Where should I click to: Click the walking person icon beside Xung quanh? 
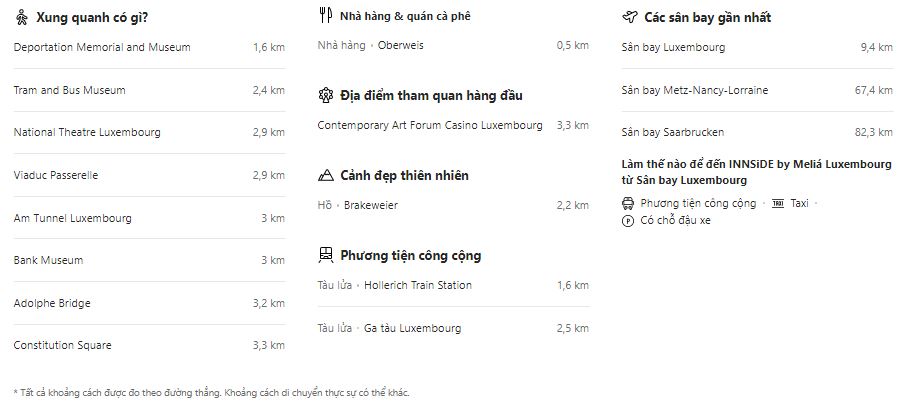(21, 17)
